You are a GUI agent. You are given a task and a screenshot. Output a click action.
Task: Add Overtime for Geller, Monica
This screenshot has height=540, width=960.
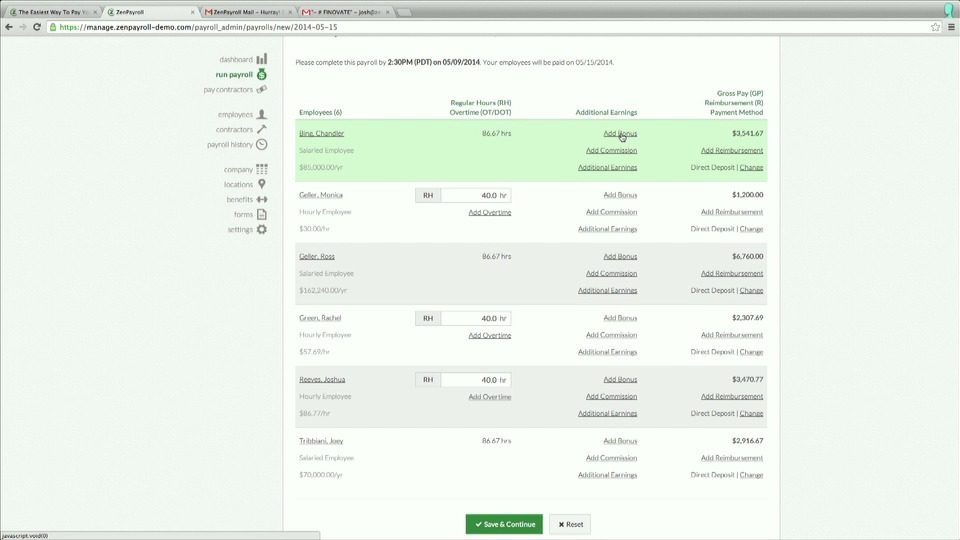490,212
